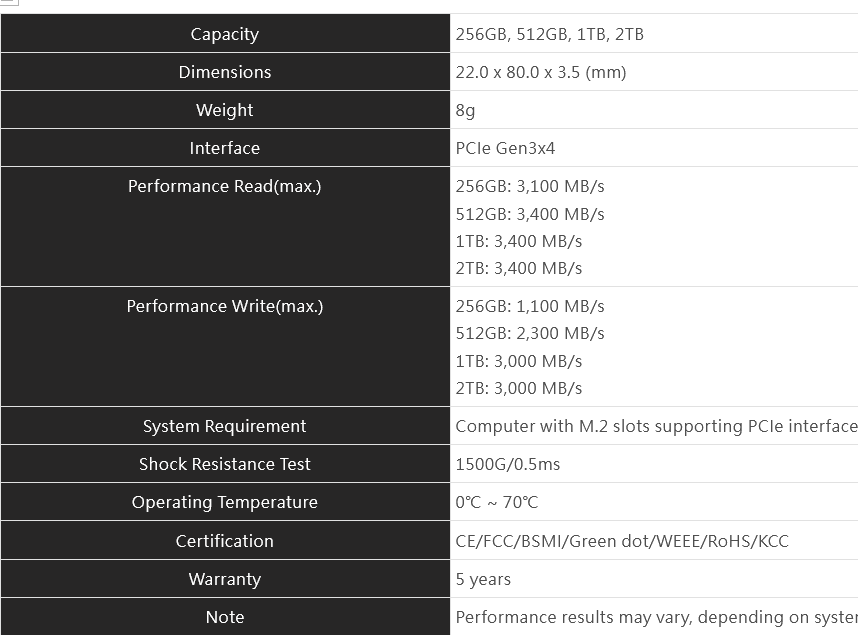Click the Note row label
858x635 pixels.
[225, 617]
